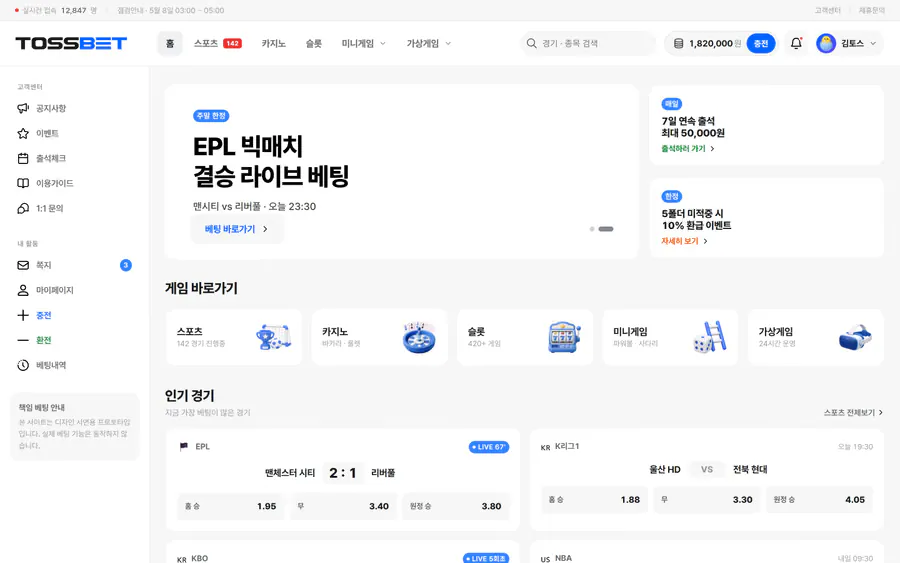Select the 홈 nav tab
Screen dimensions: 900x563
tap(170, 44)
